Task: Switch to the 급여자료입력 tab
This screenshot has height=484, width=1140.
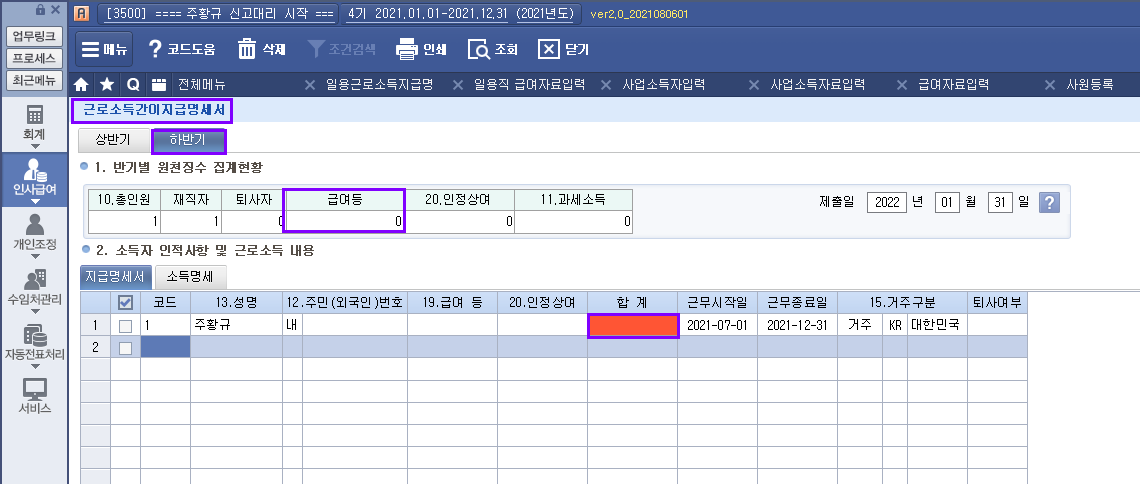Action: (x=953, y=84)
